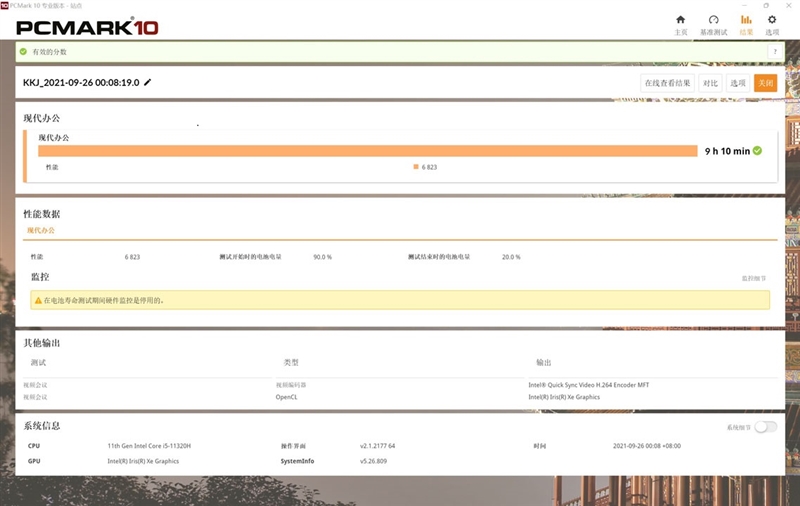Click the 输出 column header

[544, 363]
